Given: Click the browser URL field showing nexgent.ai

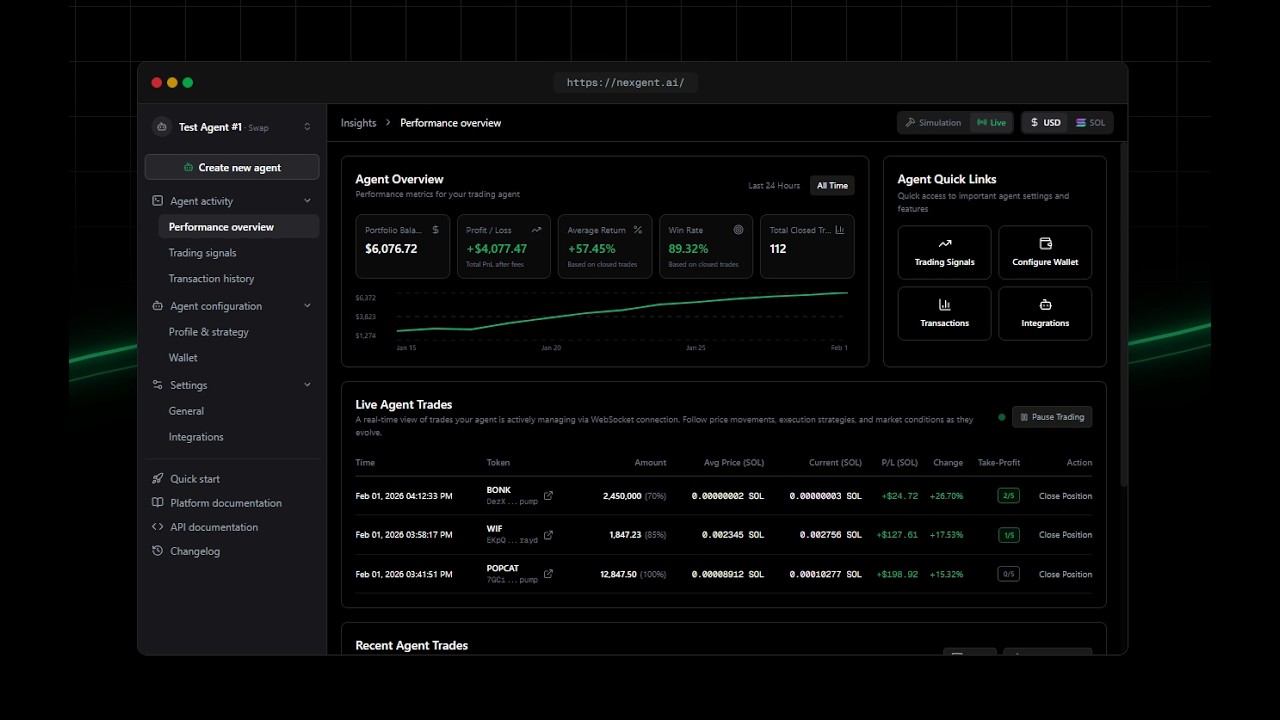Looking at the screenshot, I should (x=626, y=83).
